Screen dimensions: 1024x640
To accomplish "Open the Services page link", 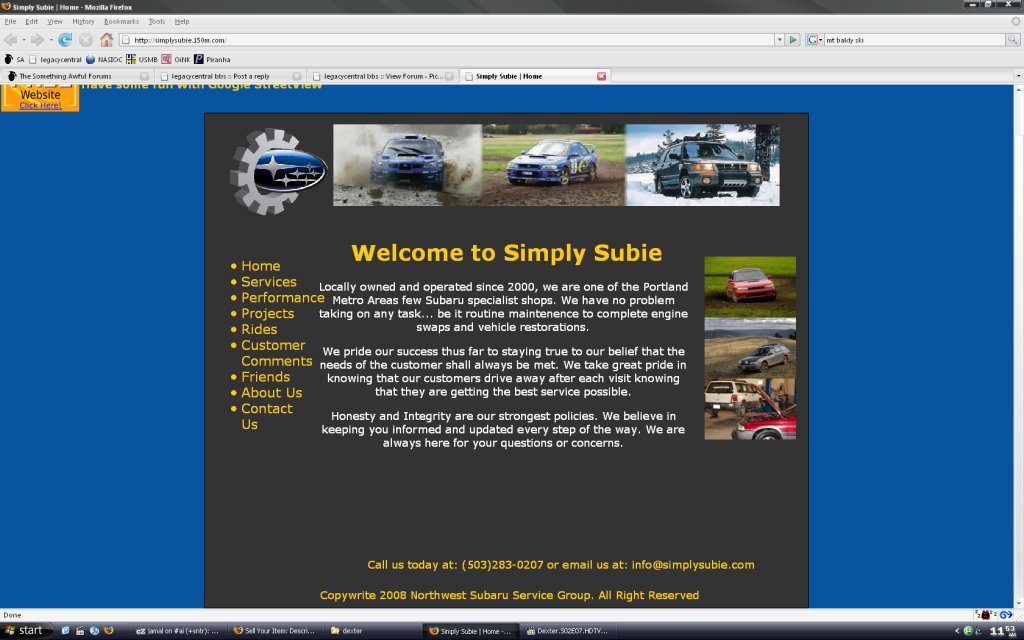I will pyautogui.click(x=269, y=281).
